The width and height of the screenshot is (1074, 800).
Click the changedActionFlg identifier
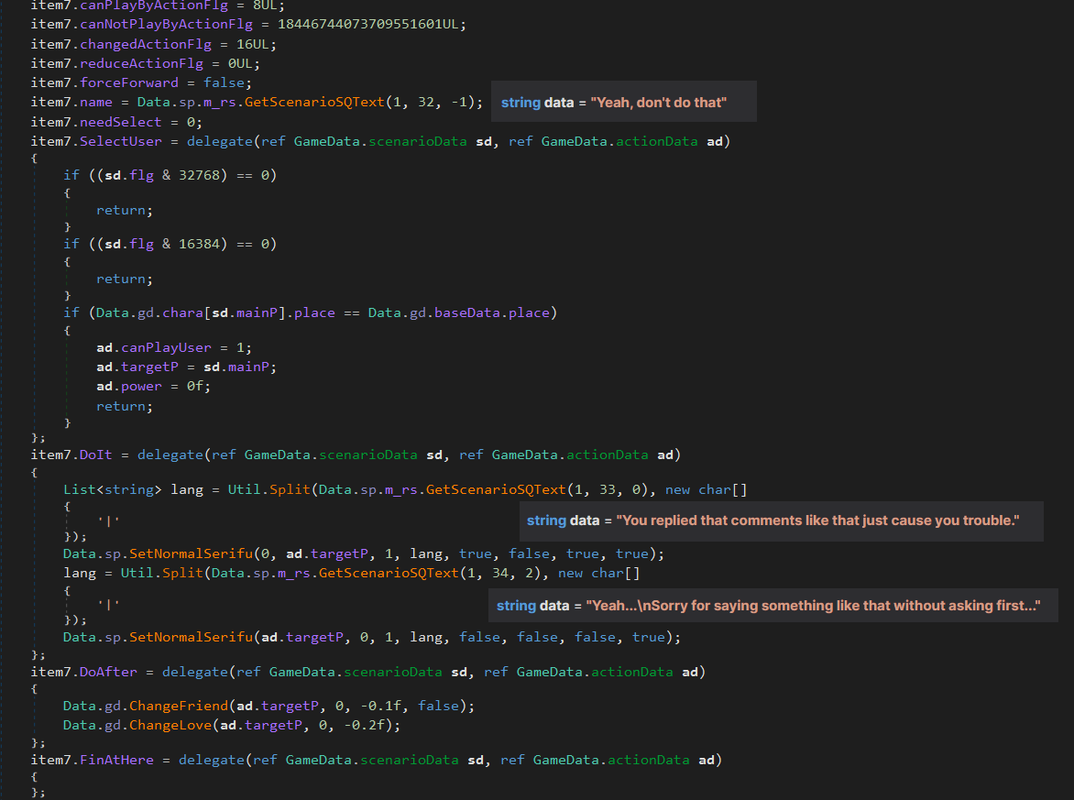point(146,44)
